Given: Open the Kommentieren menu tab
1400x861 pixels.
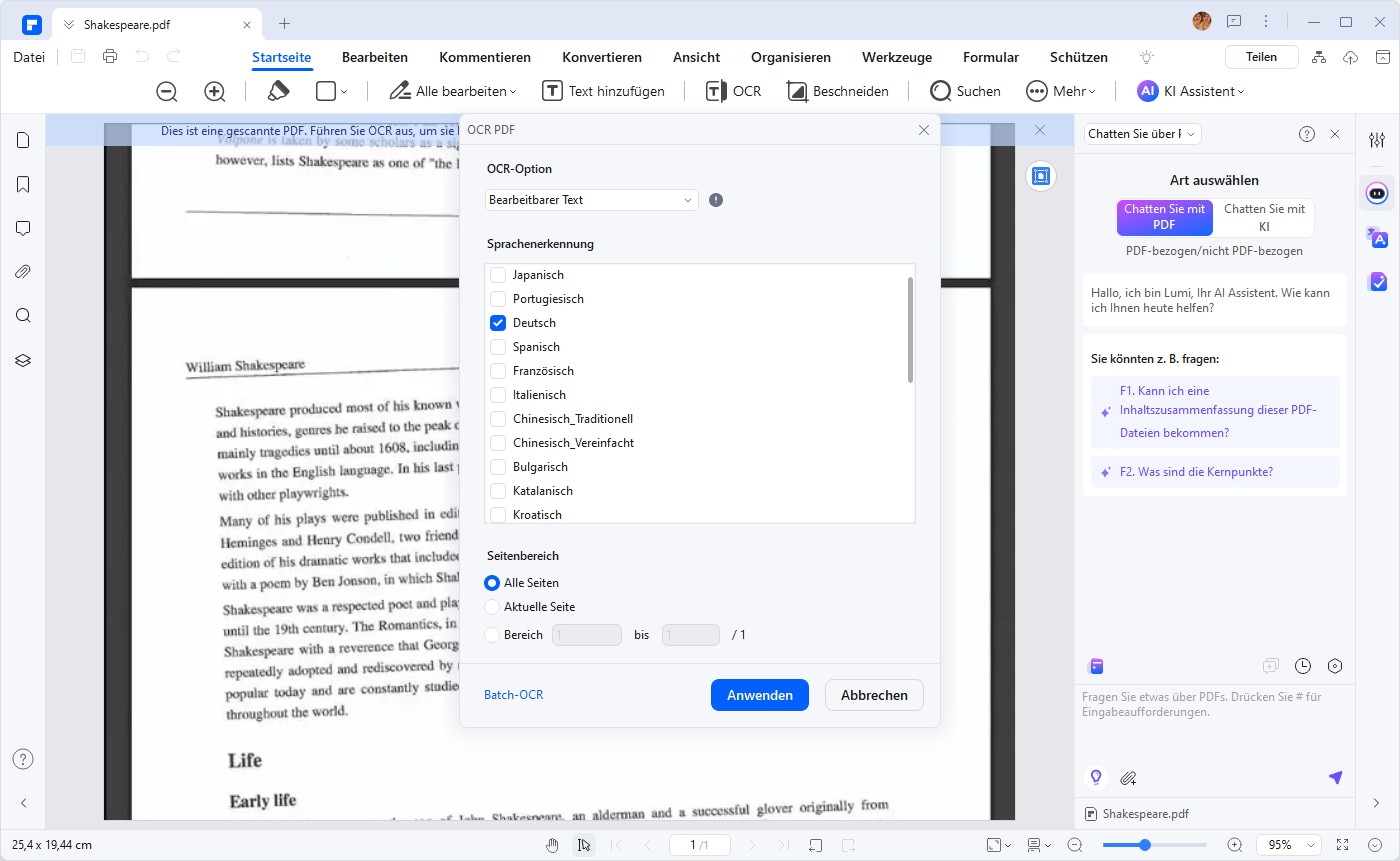Looking at the screenshot, I should (485, 57).
